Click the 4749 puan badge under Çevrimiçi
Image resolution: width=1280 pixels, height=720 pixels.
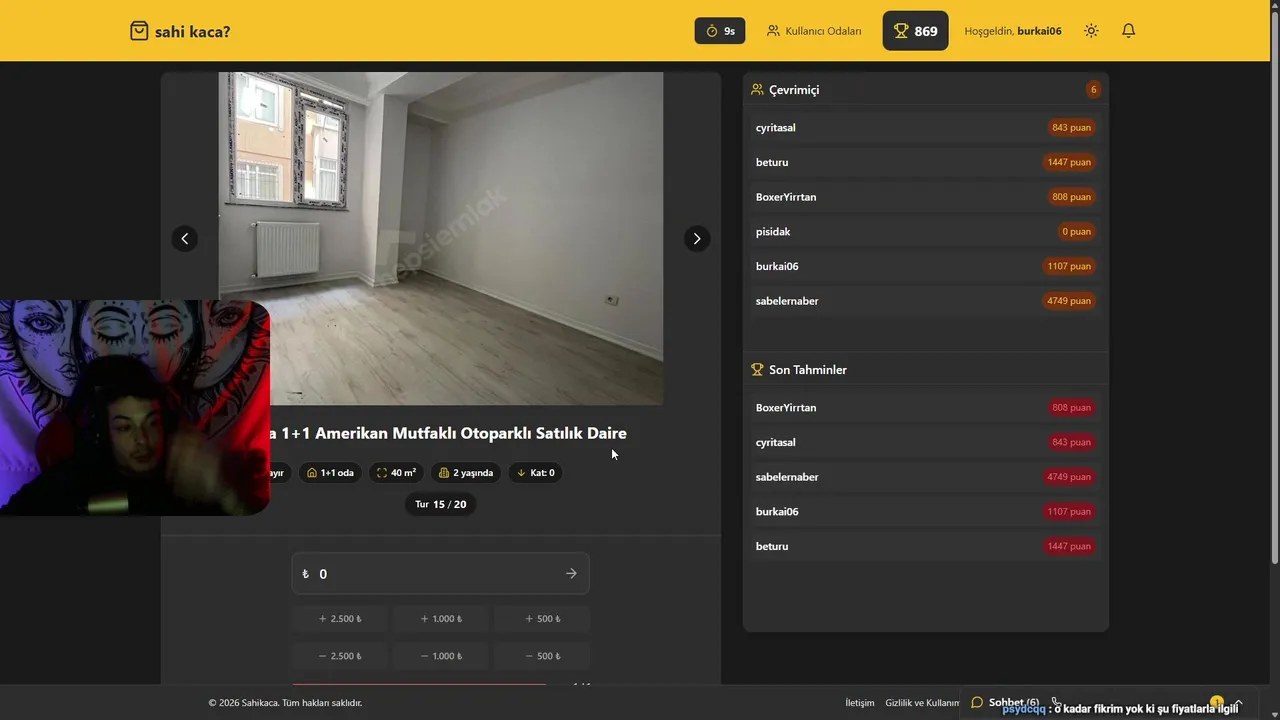click(x=1069, y=301)
